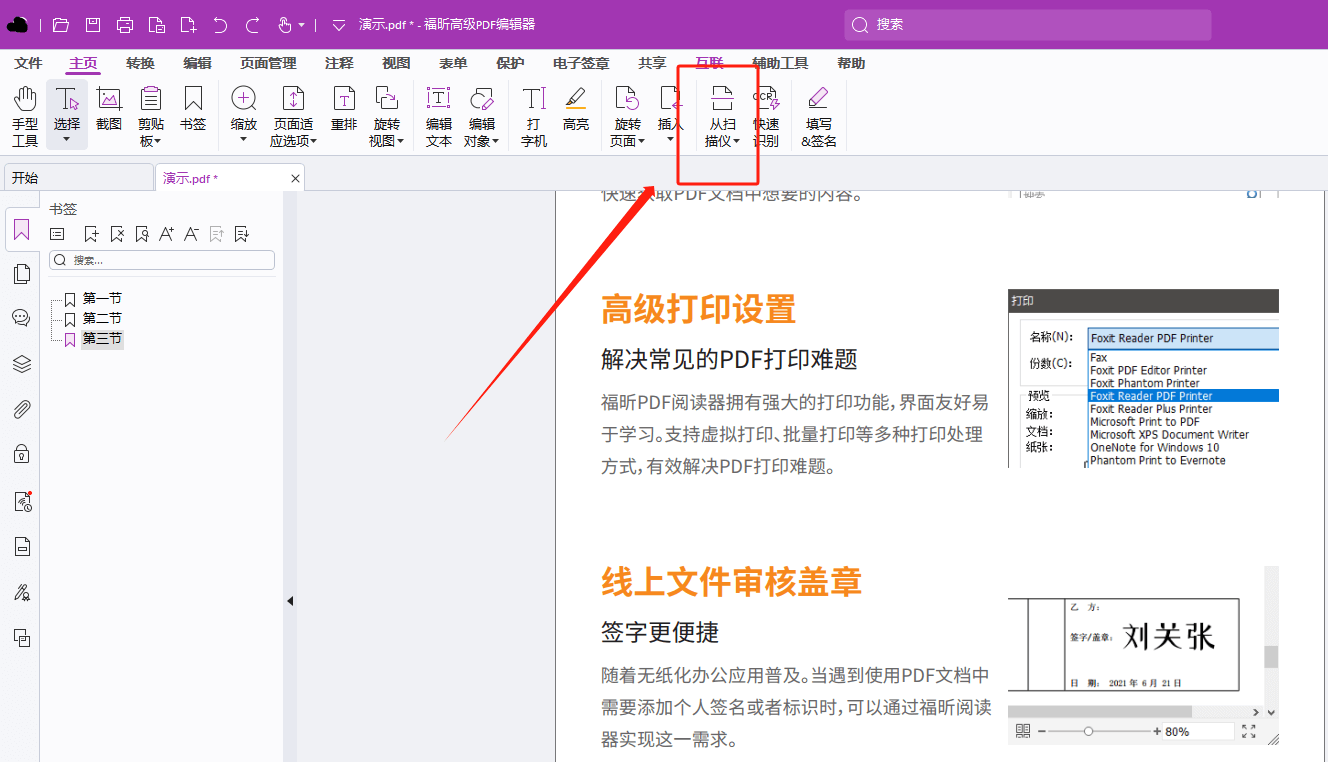
Task: Open quick access toolbar customize arrow
Action: (x=338, y=24)
